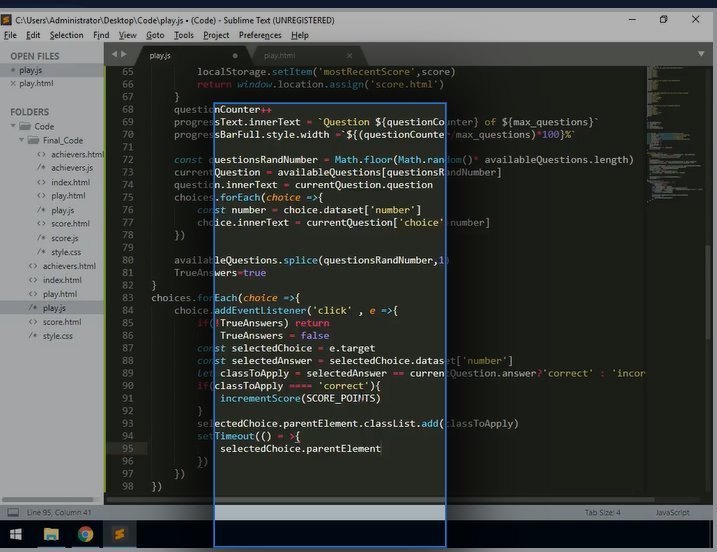Viewport: 717px width, 552px height.
Task: Open the Project menu
Action: point(216,35)
